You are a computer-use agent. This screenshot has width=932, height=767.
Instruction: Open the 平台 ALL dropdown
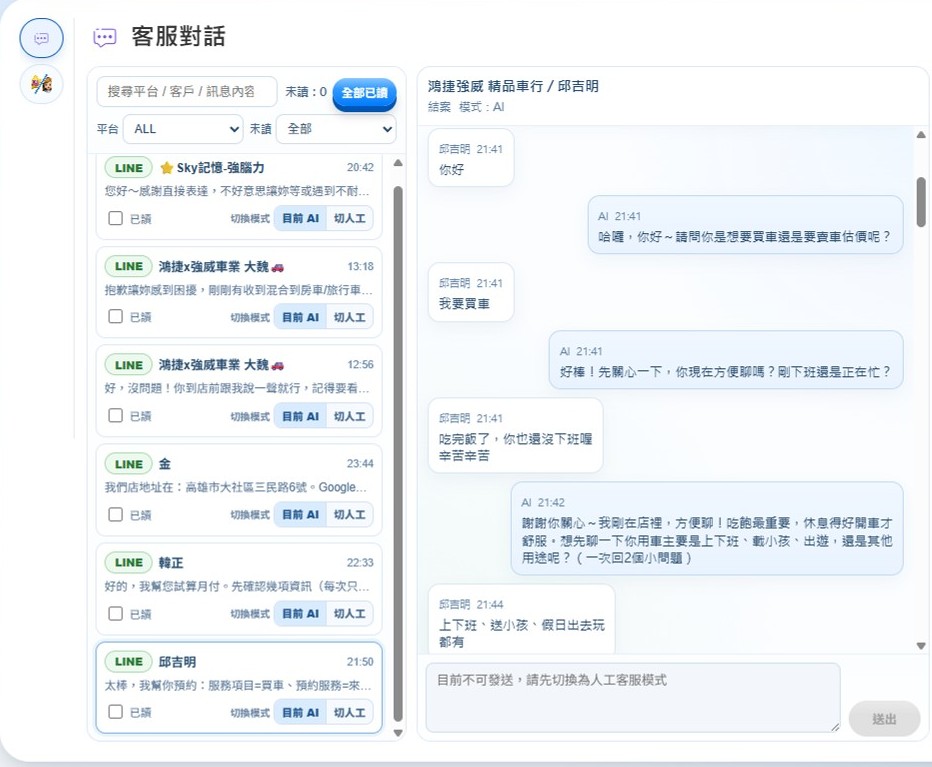click(183, 129)
